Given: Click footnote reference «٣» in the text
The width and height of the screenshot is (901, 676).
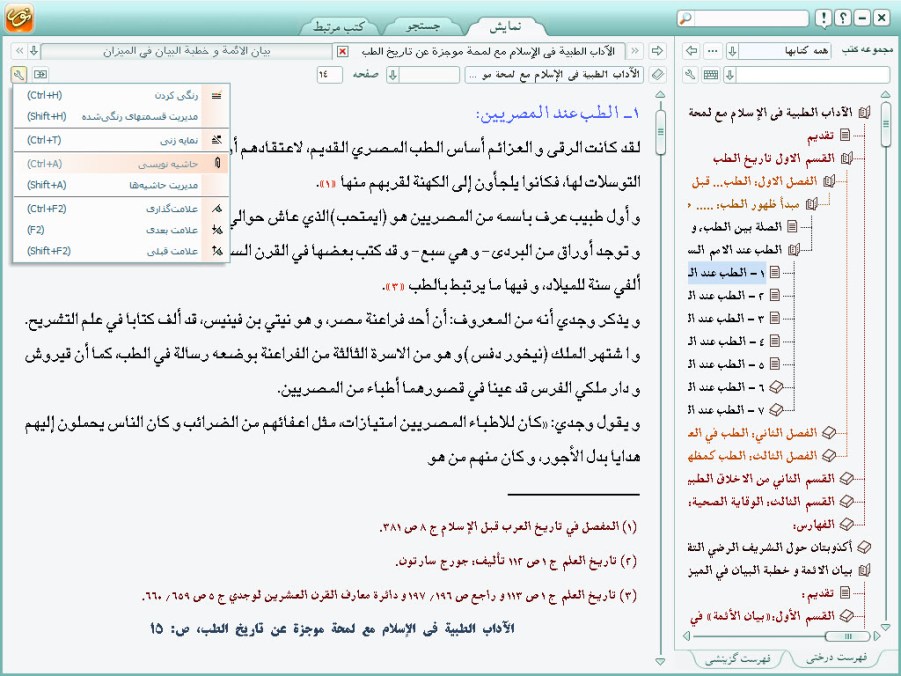Looking at the screenshot, I should [395, 286].
